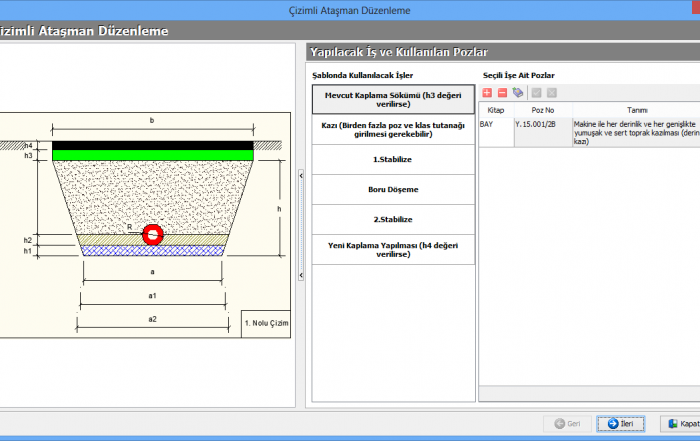This screenshot has height=441, width=700.
Task: Click the book tag poz selection icon
Action: (x=518, y=92)
